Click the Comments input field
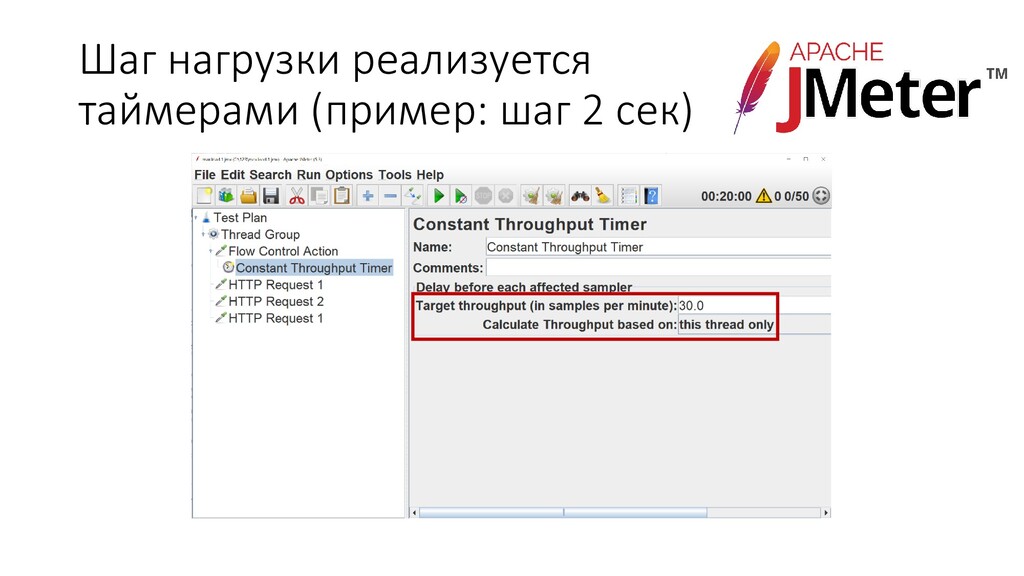Image resolution: width=1024 pixels, height=576 pixels. [658, 268]
